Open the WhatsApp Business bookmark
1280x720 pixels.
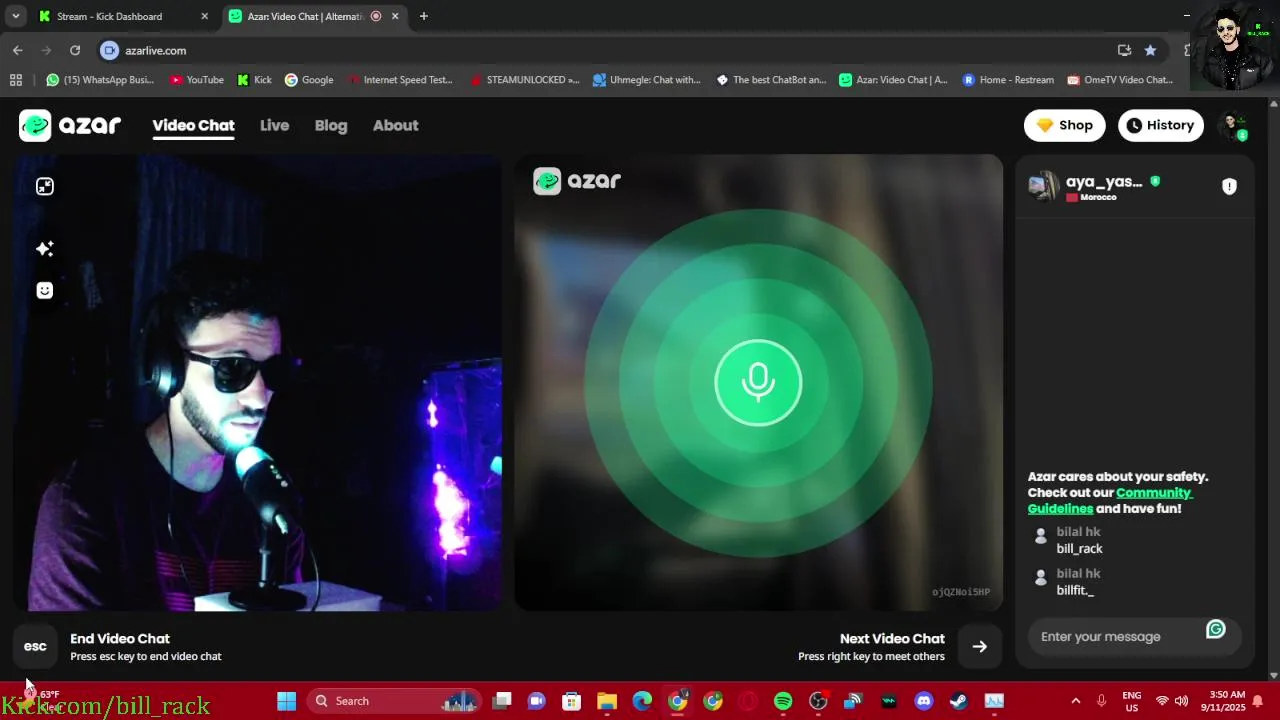(100, 80)
